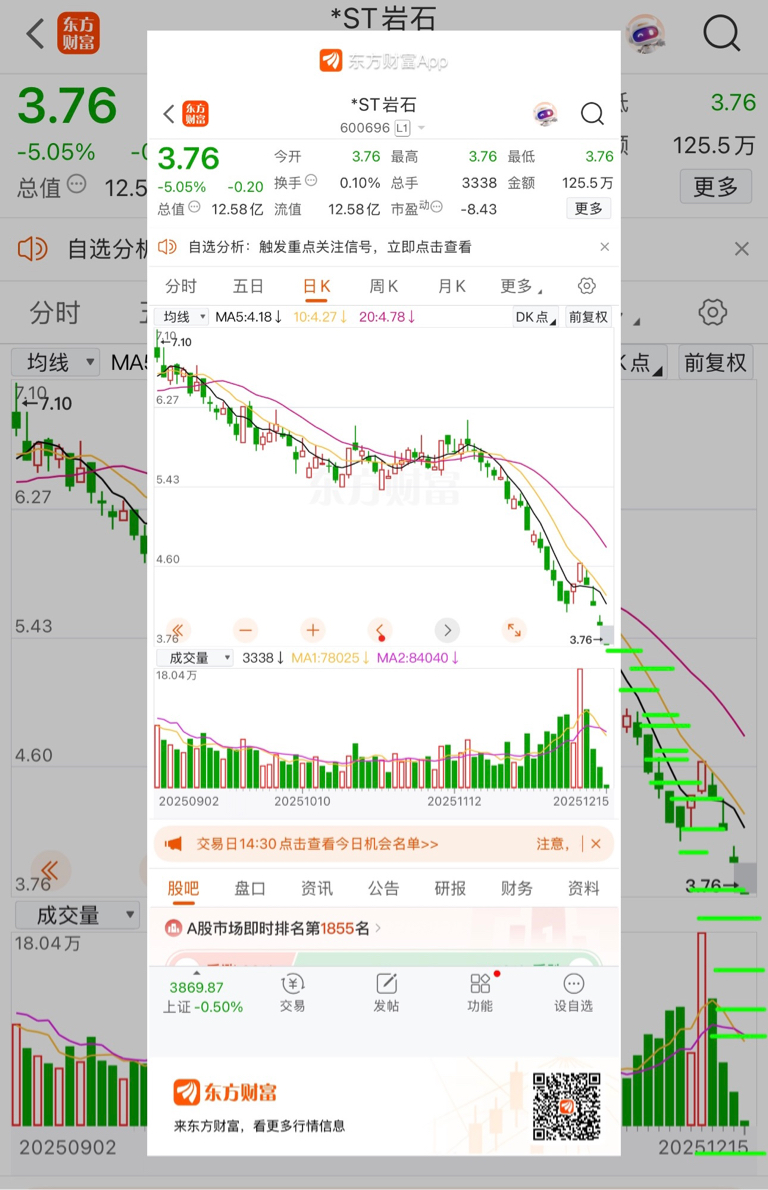Zoom in chart with plus button
This screenshot has width=768, height=1190.
click(x=313, y=630)
